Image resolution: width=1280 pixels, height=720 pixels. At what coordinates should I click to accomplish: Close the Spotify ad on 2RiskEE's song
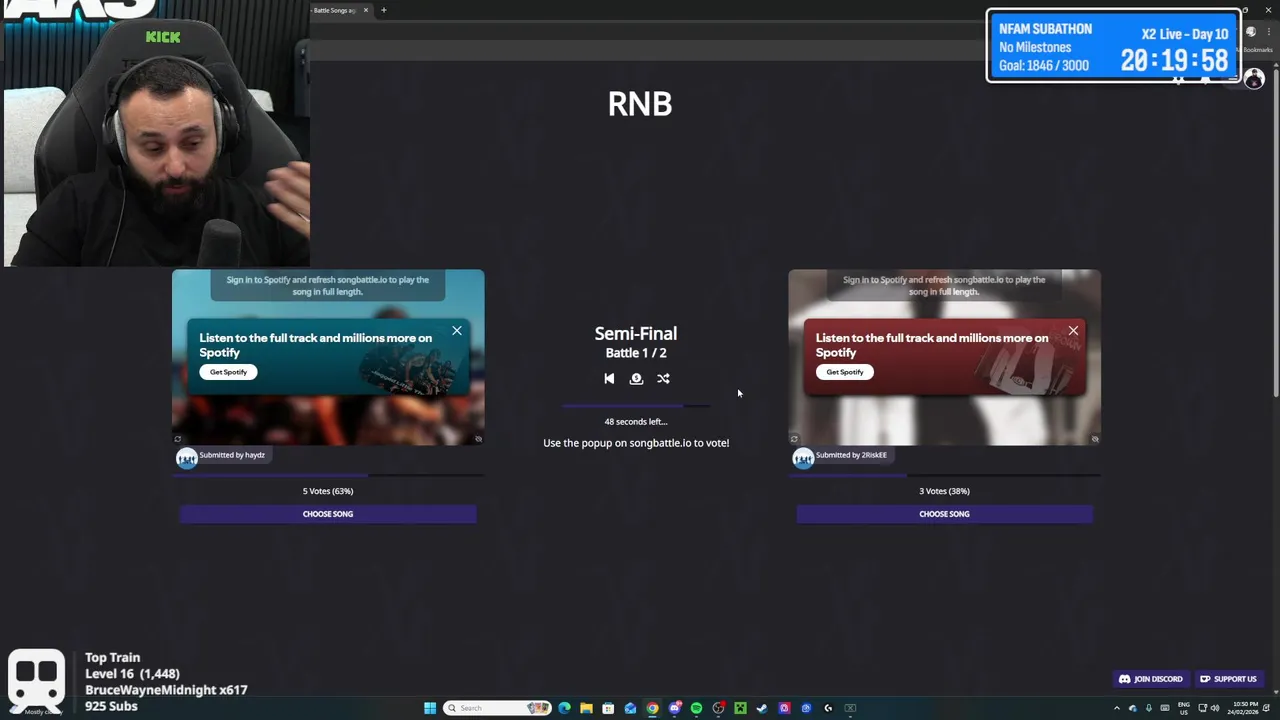coord(1073,330)
